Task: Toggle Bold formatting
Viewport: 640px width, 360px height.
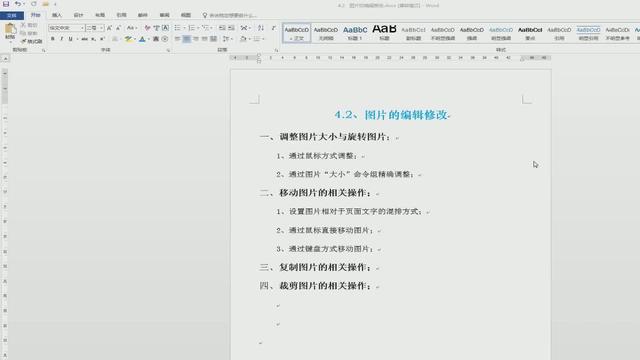Action: [53, 39]
